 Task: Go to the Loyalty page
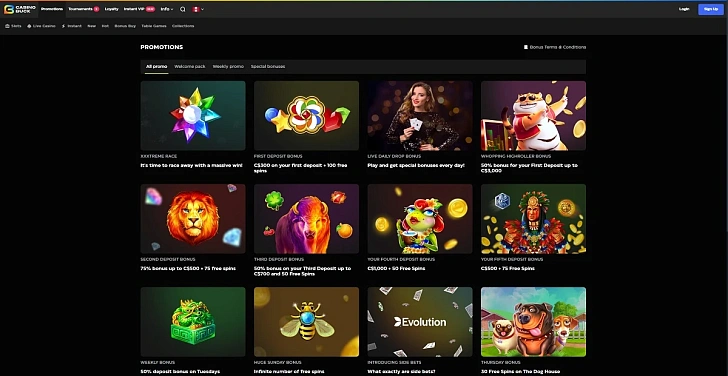[111, 9]
